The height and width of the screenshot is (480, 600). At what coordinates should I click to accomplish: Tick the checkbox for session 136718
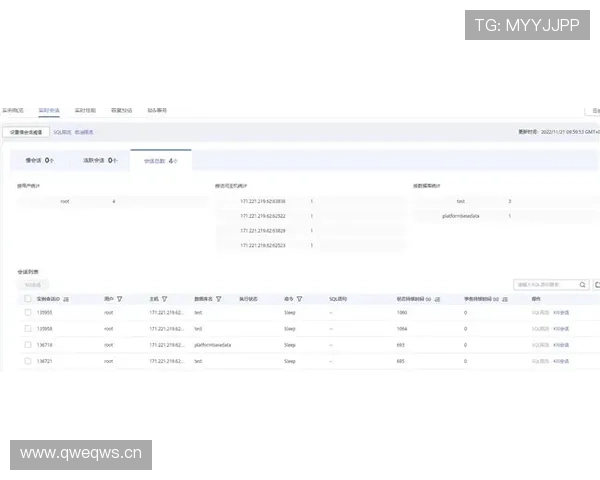(x=28, y=344)
